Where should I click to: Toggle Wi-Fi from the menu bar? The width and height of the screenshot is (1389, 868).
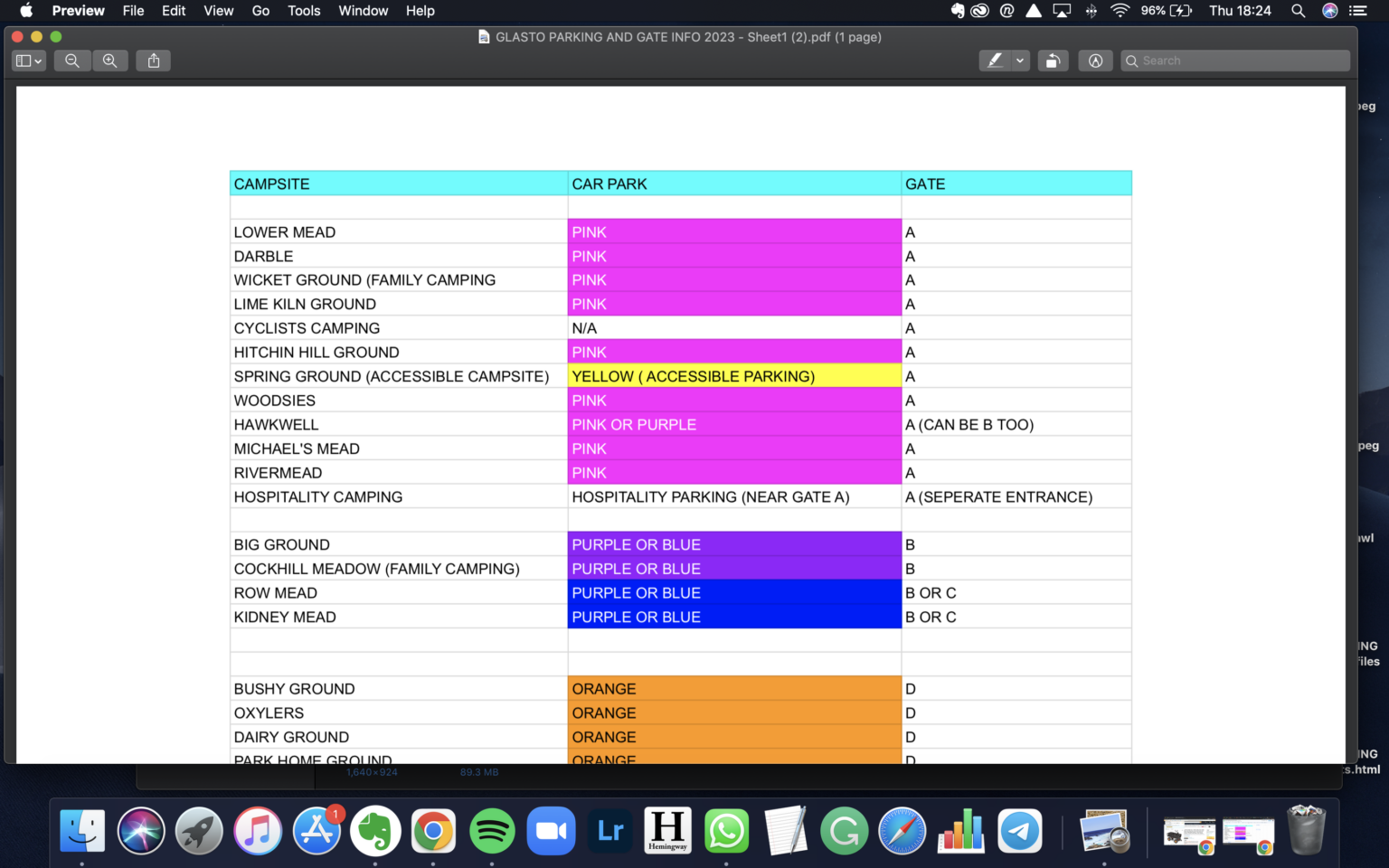pyautogui.click(x=1120, y=11)
